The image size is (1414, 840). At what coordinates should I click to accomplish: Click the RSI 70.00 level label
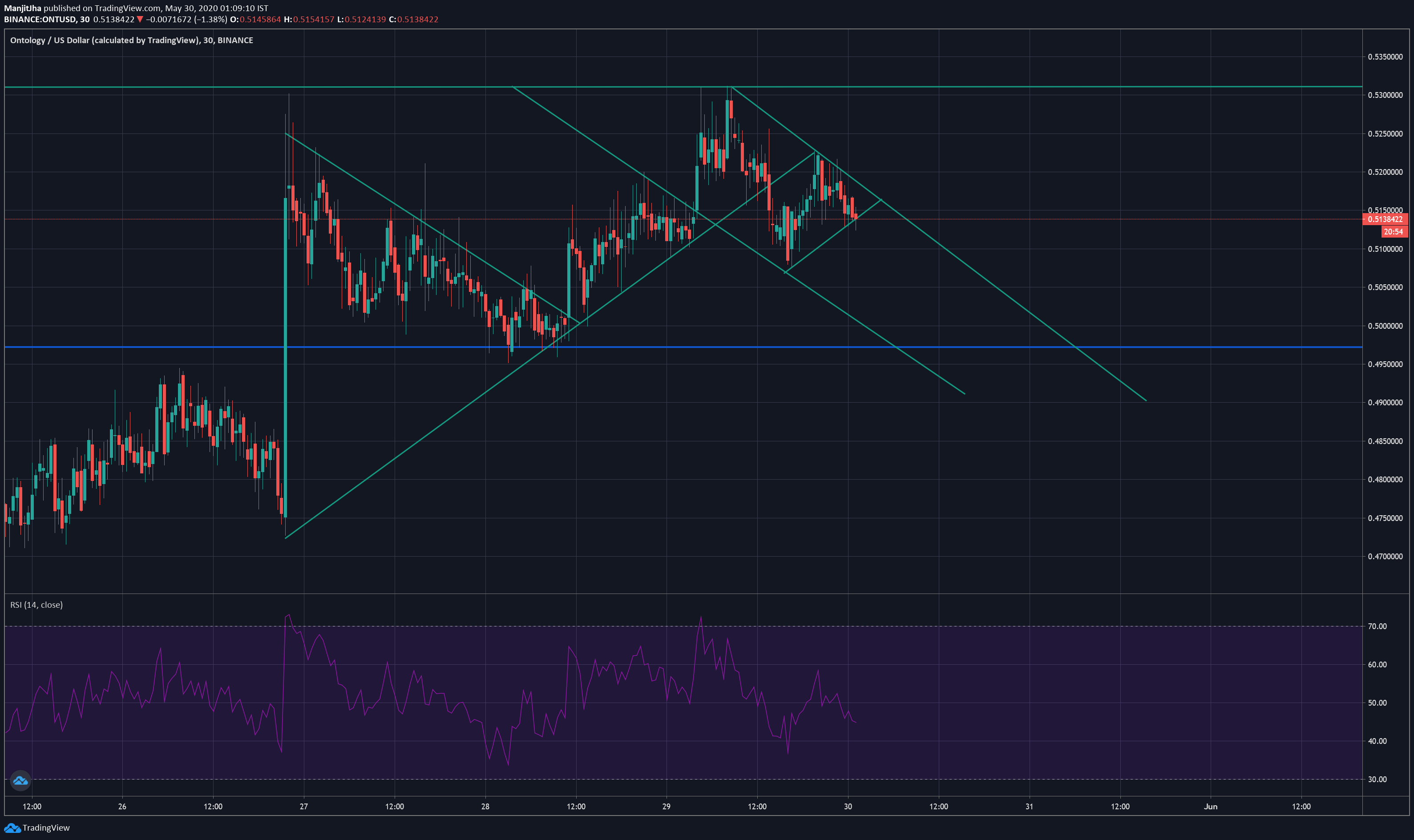[x=1377, y=626]
